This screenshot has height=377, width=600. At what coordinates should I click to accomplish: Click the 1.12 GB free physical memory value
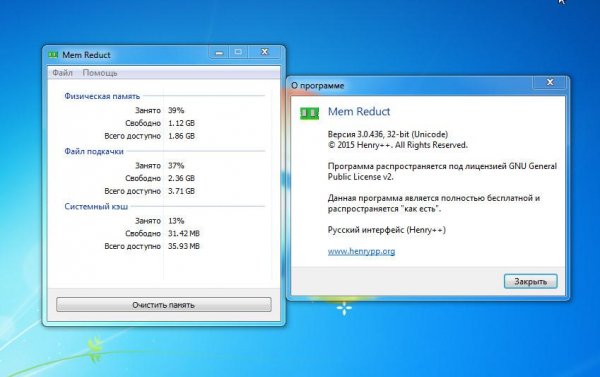point(181,123)
